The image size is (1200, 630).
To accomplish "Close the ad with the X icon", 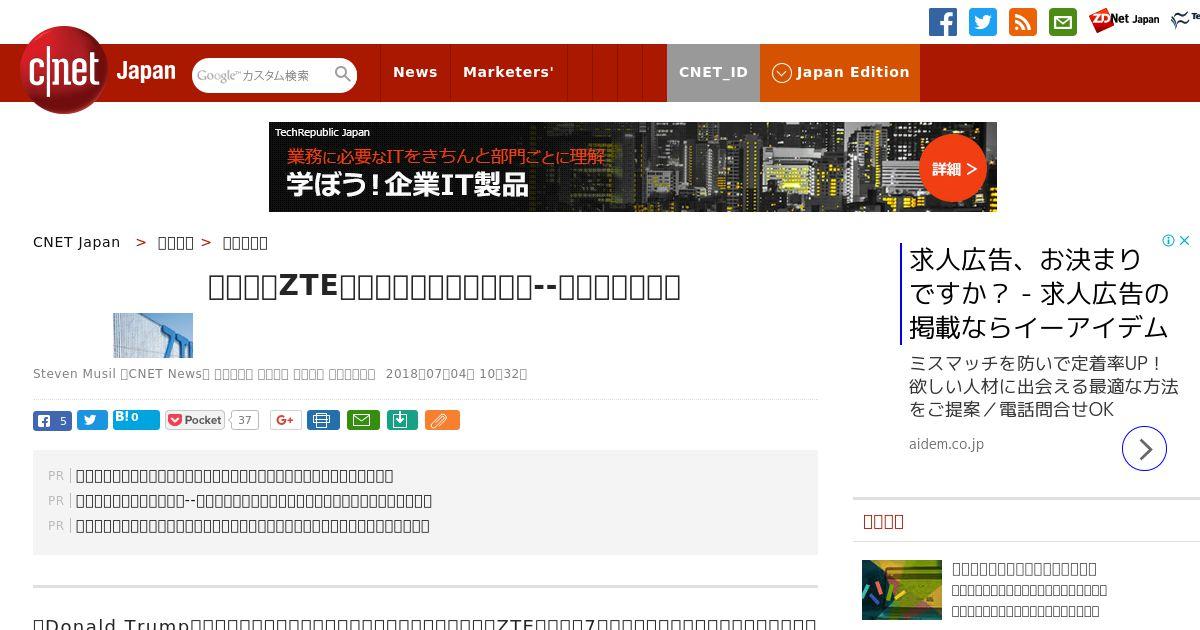I will tap(1184, 241).
